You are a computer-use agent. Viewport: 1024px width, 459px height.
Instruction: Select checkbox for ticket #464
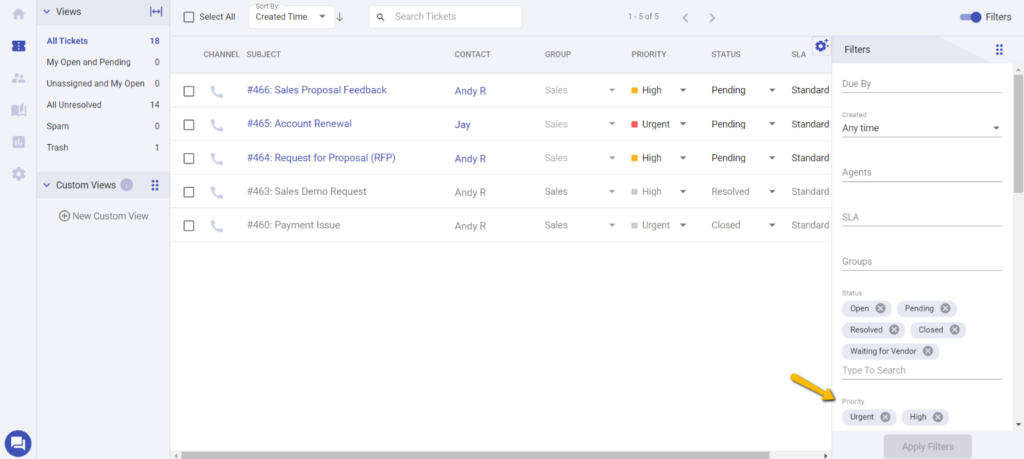pyautogui.click(x=189, y=159)
